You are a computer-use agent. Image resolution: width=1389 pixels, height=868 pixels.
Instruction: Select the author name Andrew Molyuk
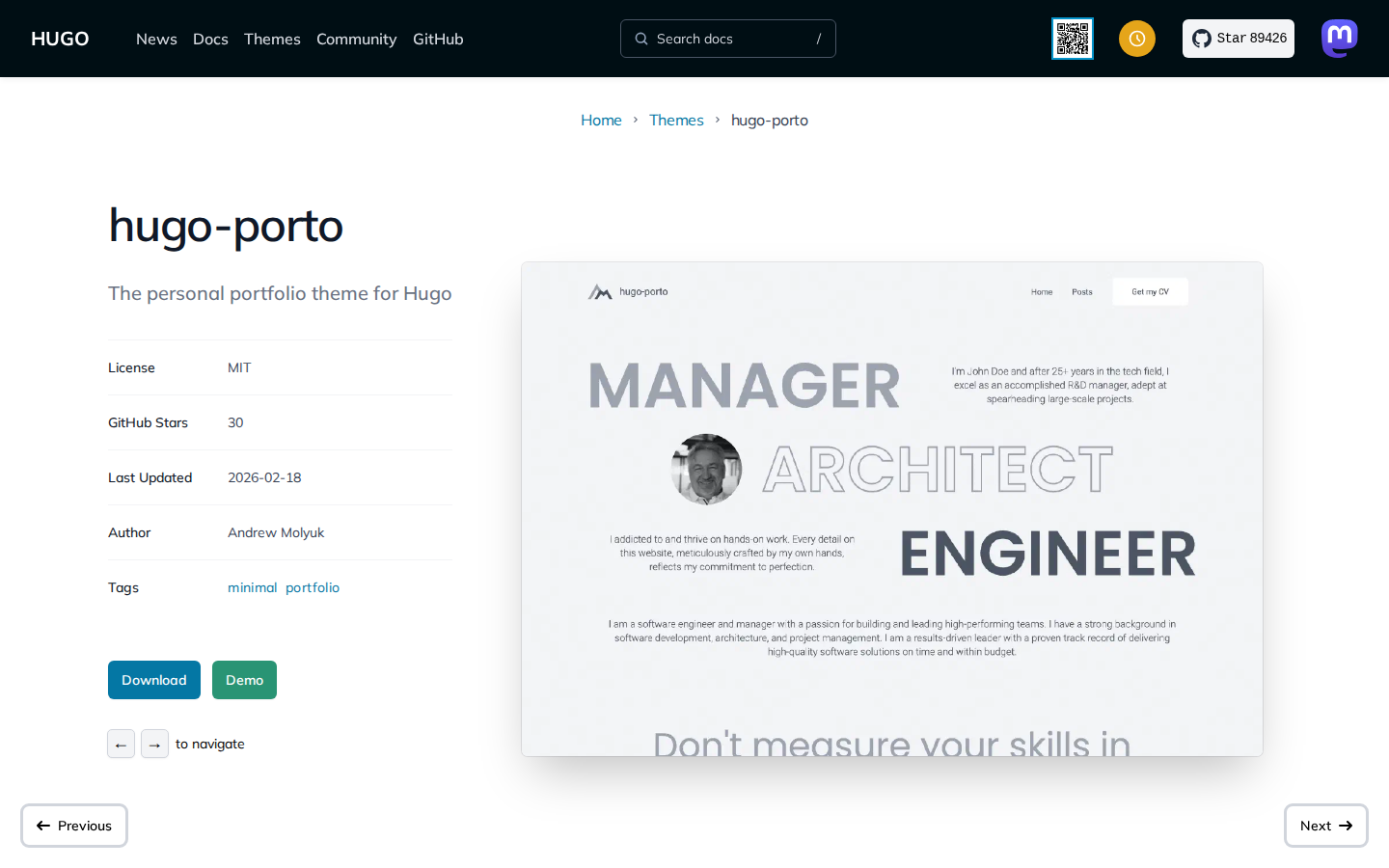coord(276,532)
